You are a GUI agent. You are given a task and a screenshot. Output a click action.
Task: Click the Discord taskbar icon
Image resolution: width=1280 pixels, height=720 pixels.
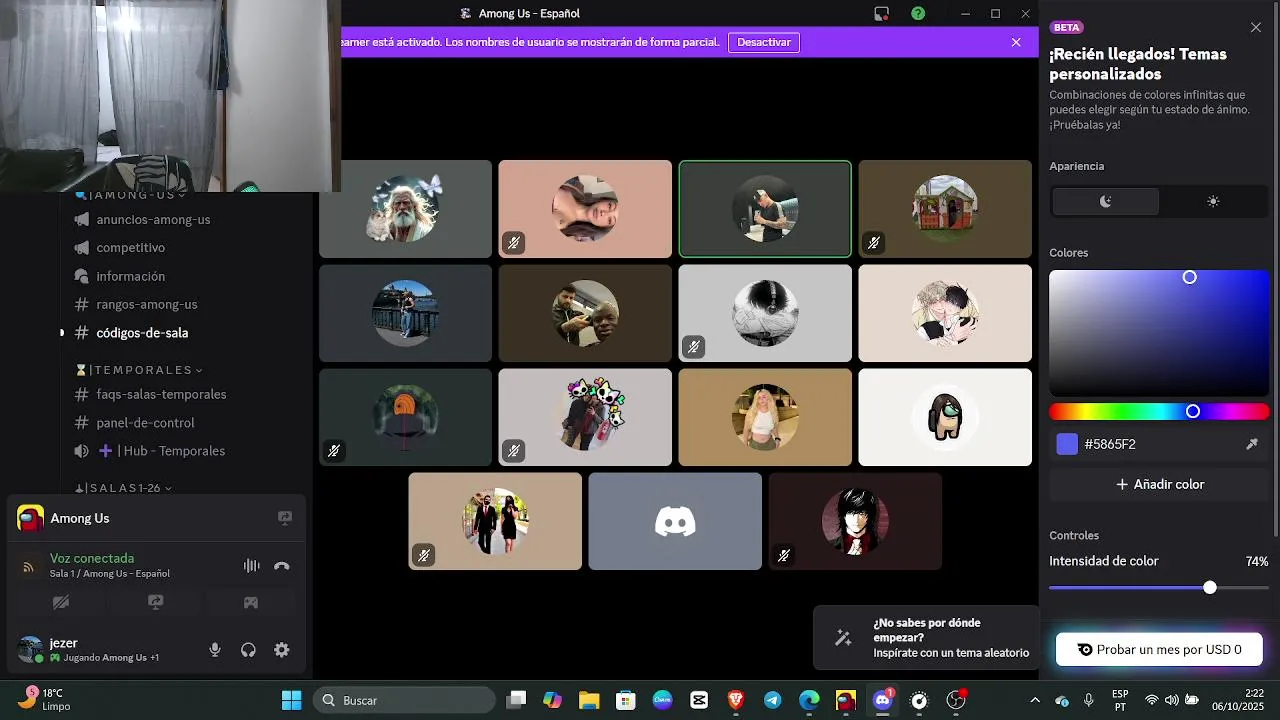point(883,700)
